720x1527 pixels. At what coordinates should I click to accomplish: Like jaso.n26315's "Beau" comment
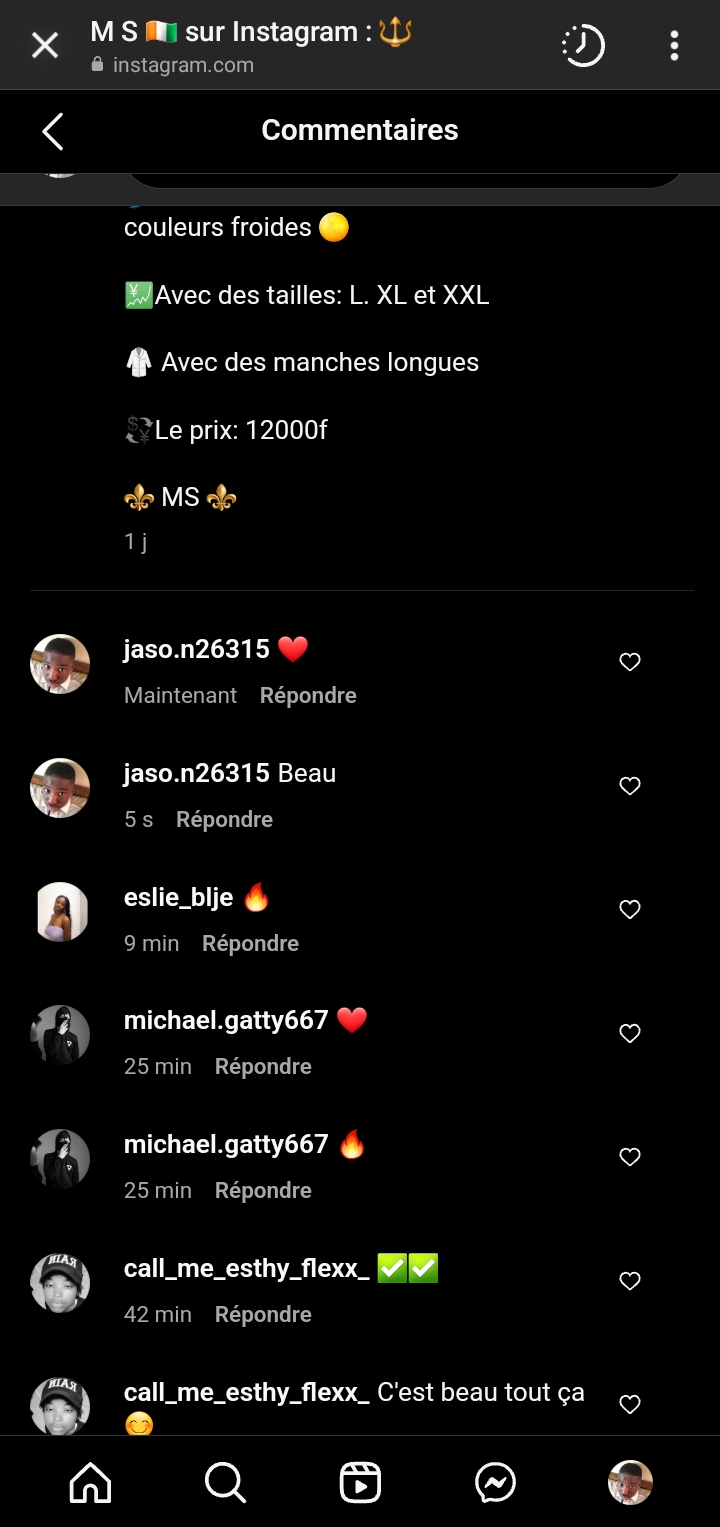pyautogui.click(x=630, y=786)
